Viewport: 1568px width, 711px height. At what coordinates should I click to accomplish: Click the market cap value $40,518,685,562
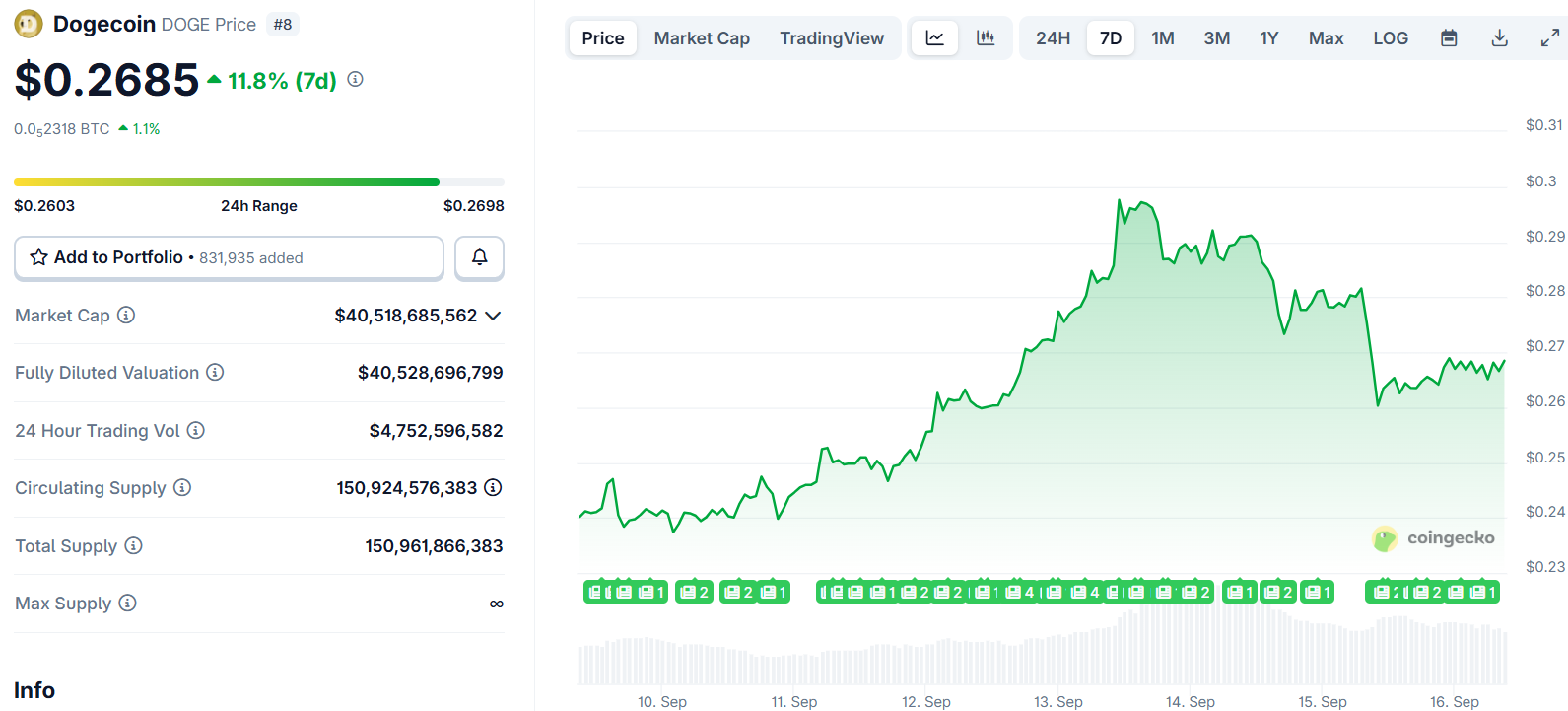[406, 316]
